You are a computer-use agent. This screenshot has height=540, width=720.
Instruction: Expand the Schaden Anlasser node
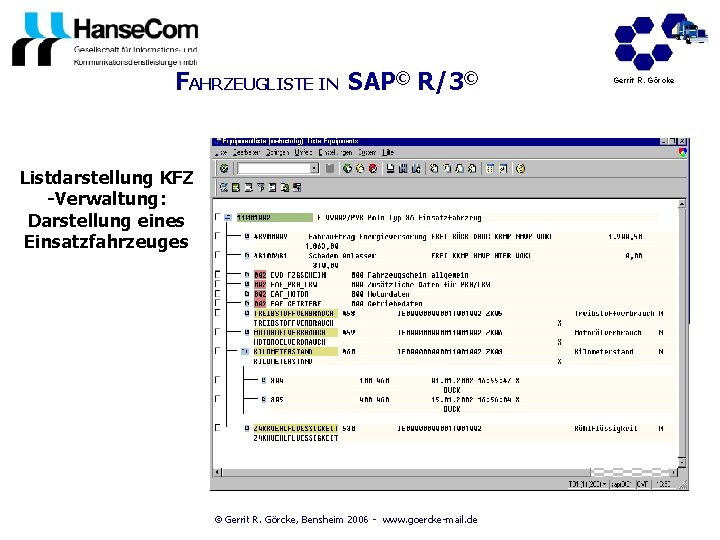click(247, 255)
